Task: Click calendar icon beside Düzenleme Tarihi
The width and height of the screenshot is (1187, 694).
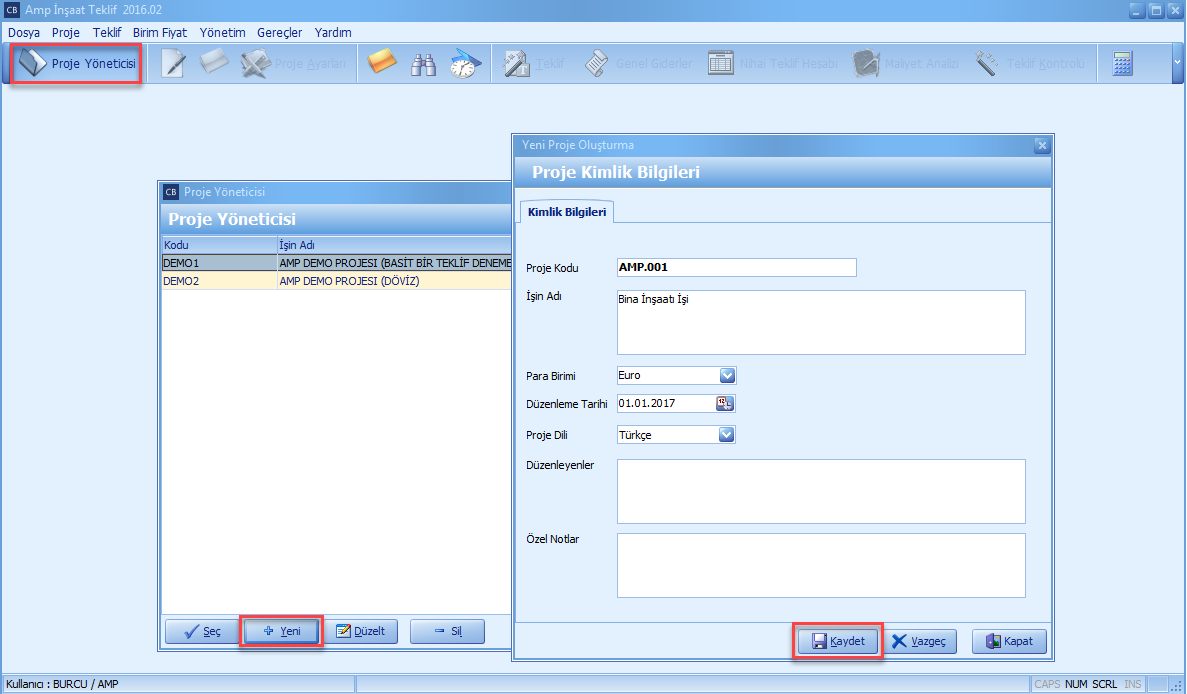Action: (x=725, y=404)
